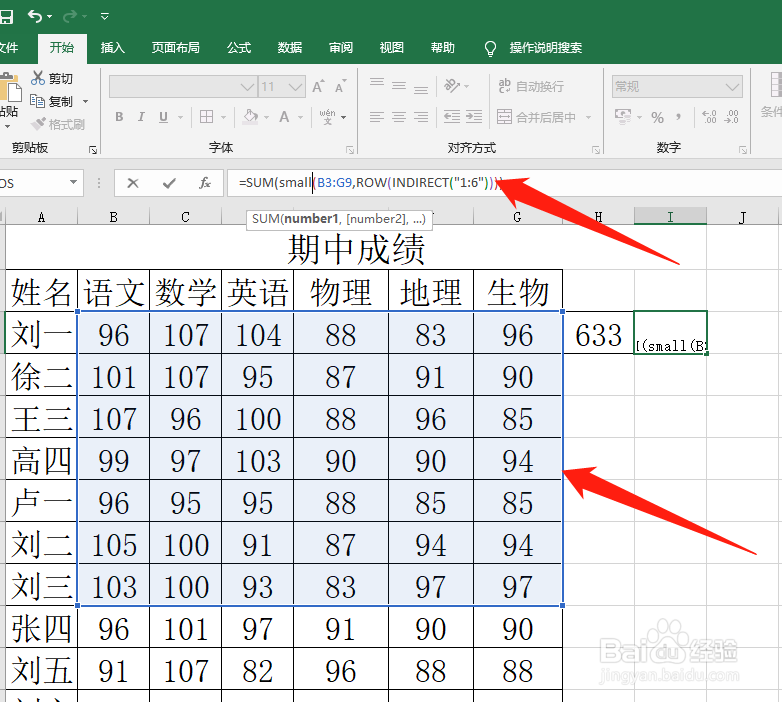Click the header cell 物理
Screen dimensions: 782x702
tap(341, 291)
